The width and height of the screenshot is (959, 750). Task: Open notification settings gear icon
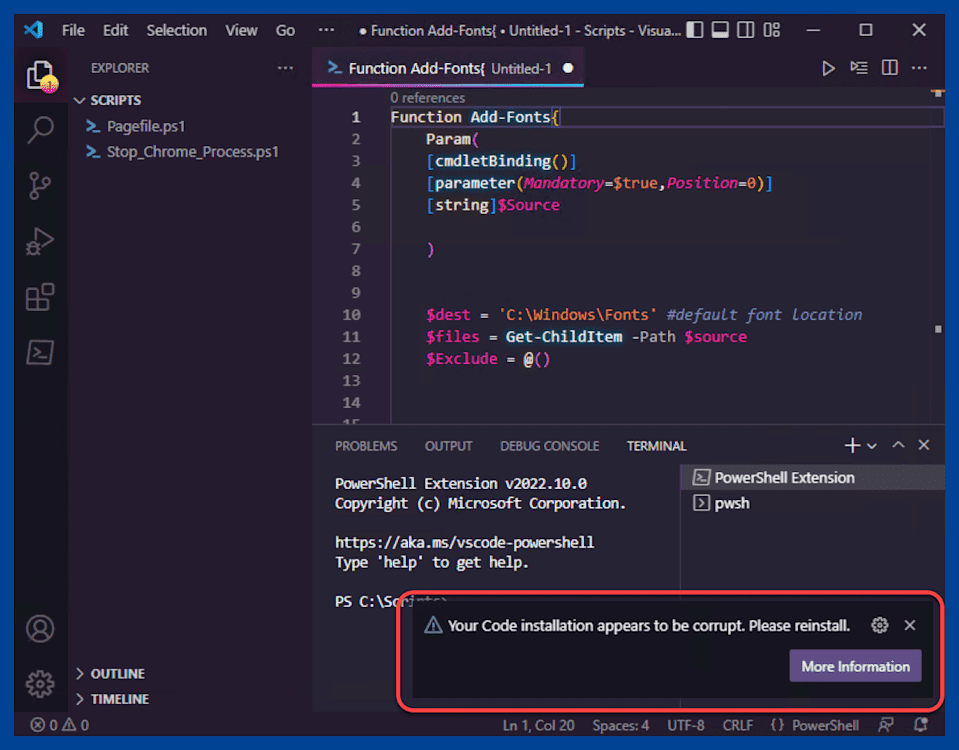[879, 625]
